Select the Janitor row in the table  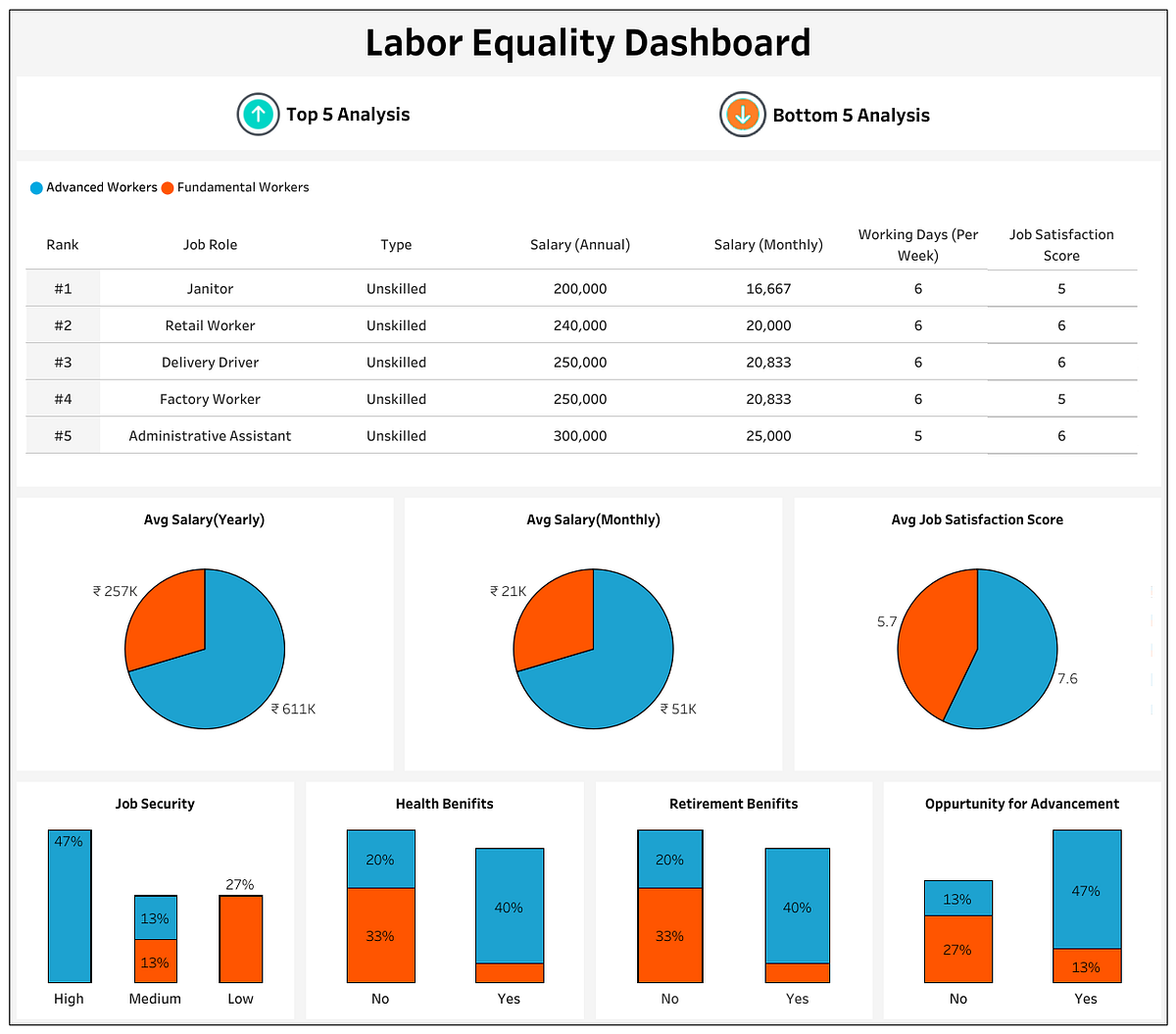(210, 288)
